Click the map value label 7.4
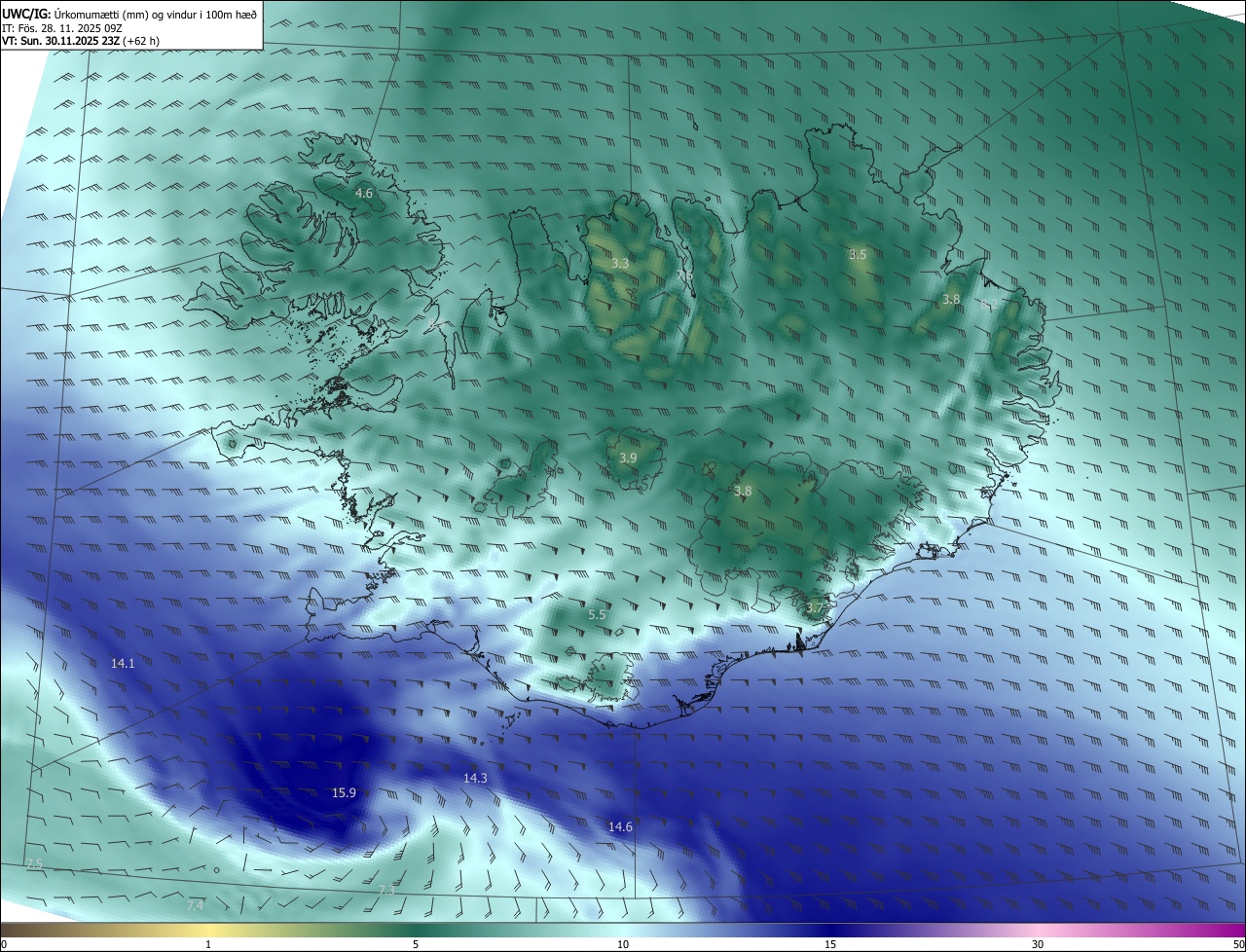The height and width of the screenshot is (952, 1246). point(195,905)
